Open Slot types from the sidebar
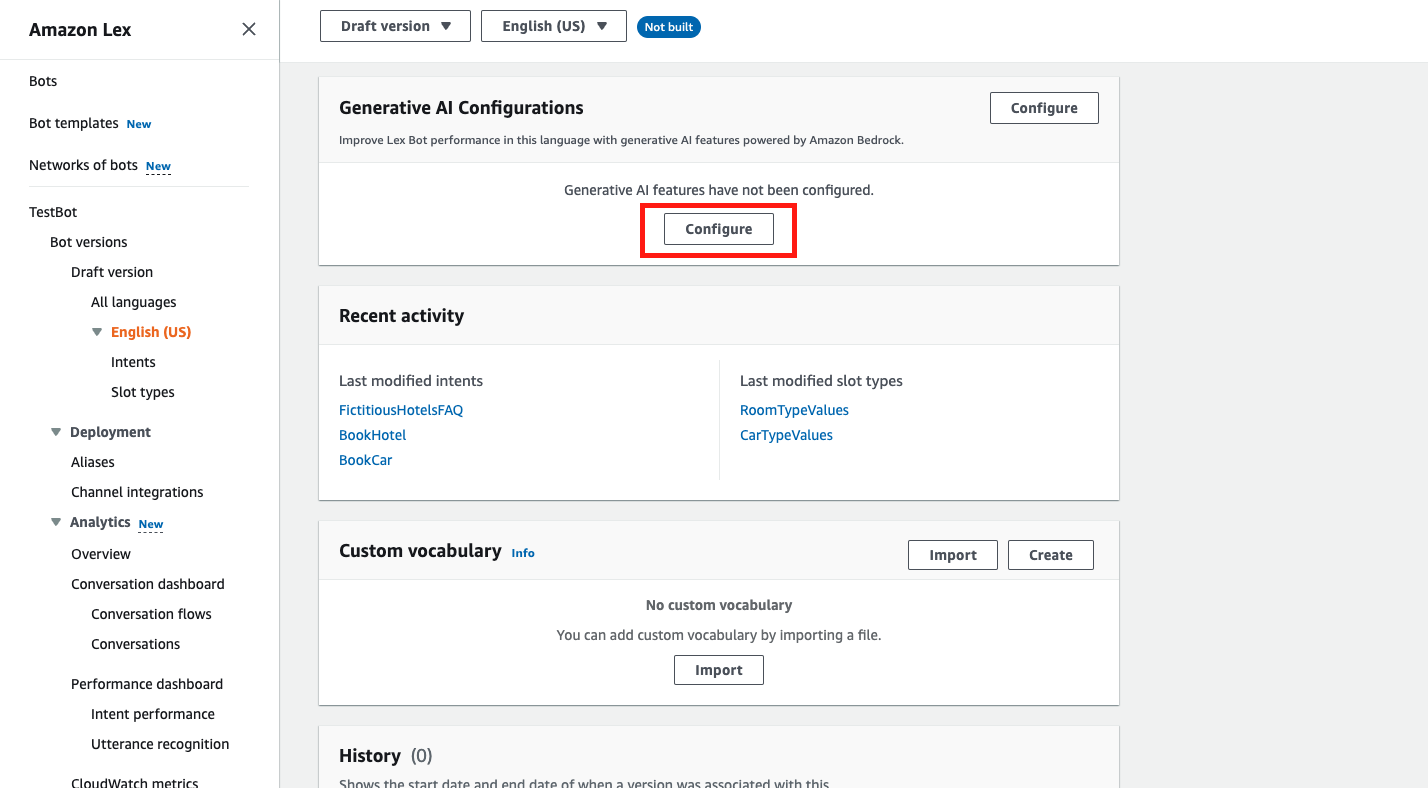 point(142,391)
